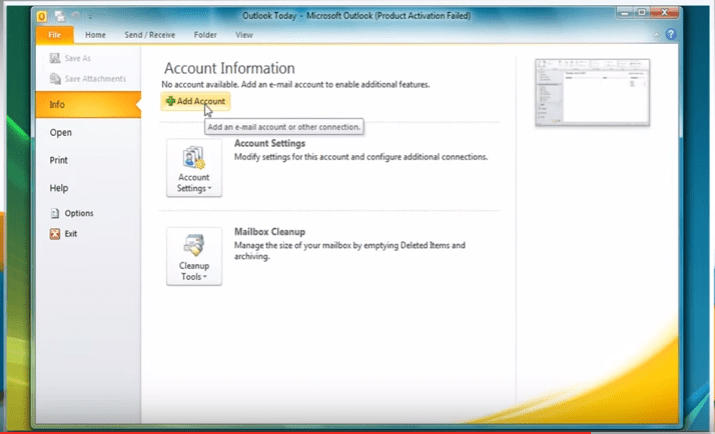
Task: Open the File tab
Action: click(x=54, y=35)
